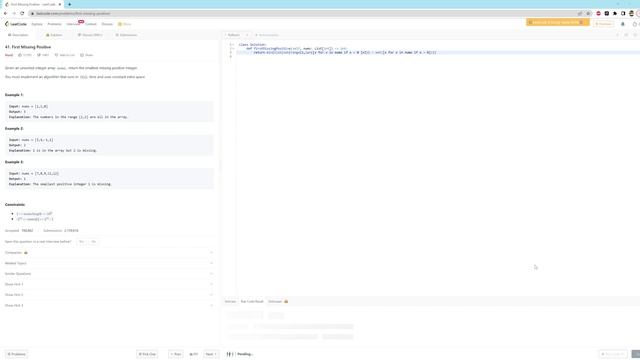Open the Store menu item
This screenshot has height=360, width=640.
(x=124, y=24)
